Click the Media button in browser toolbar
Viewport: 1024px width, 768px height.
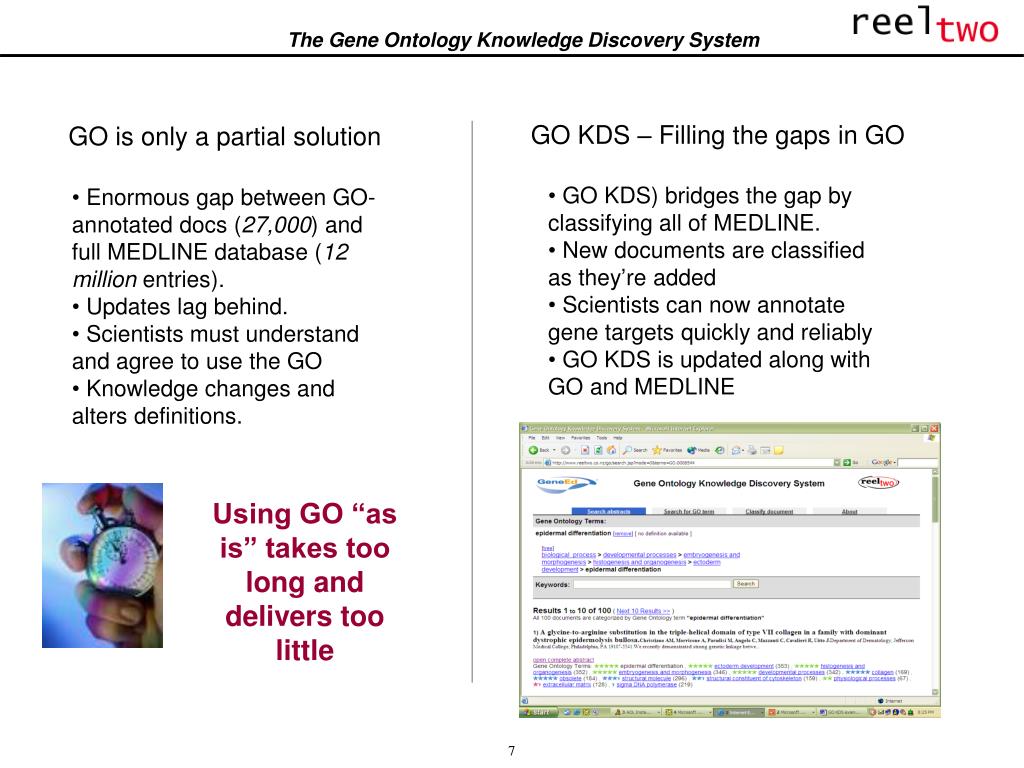699,450
